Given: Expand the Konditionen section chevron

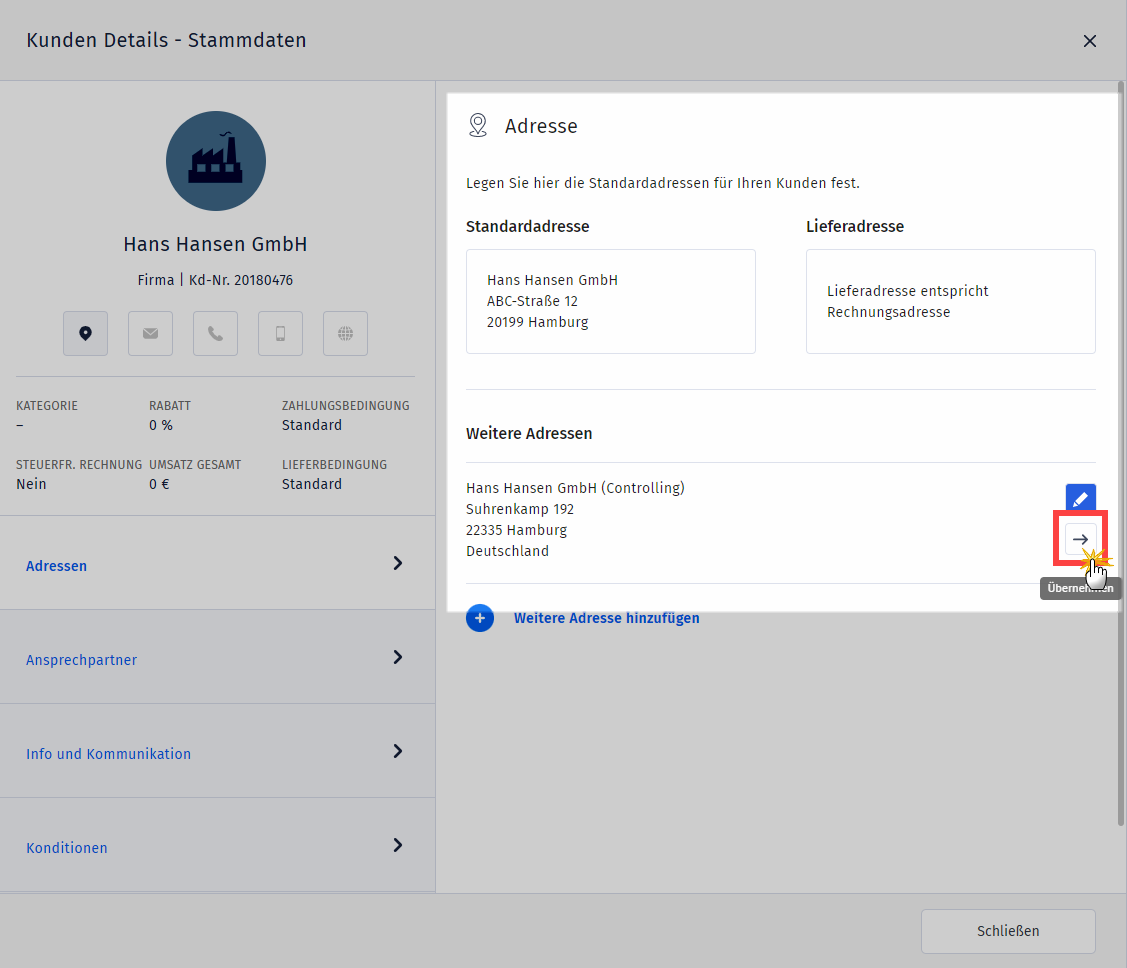Looking at the screenshot, I should click(398, 846).
